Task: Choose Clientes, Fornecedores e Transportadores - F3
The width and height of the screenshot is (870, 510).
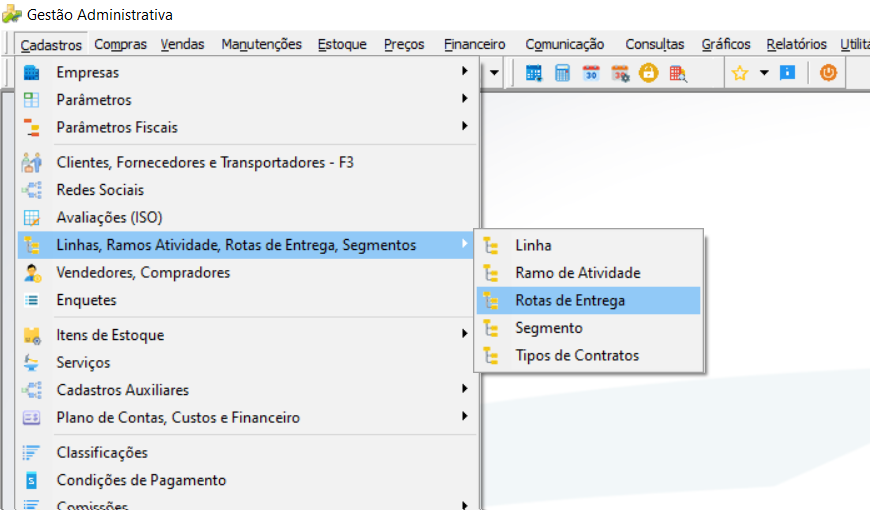Action: pos(247,162)
